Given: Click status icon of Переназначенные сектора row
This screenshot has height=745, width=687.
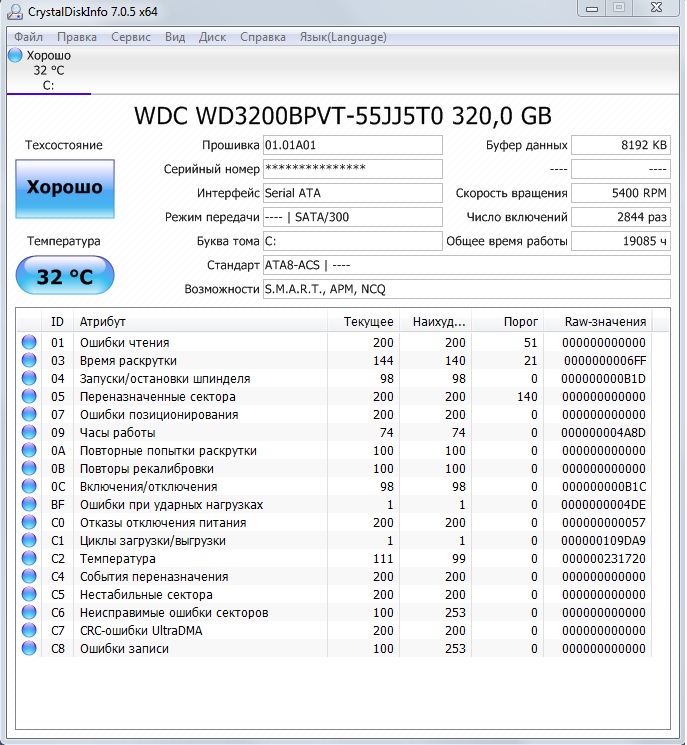Looking at the screenshot, I should pyautogui.click(x=29, y=397).
